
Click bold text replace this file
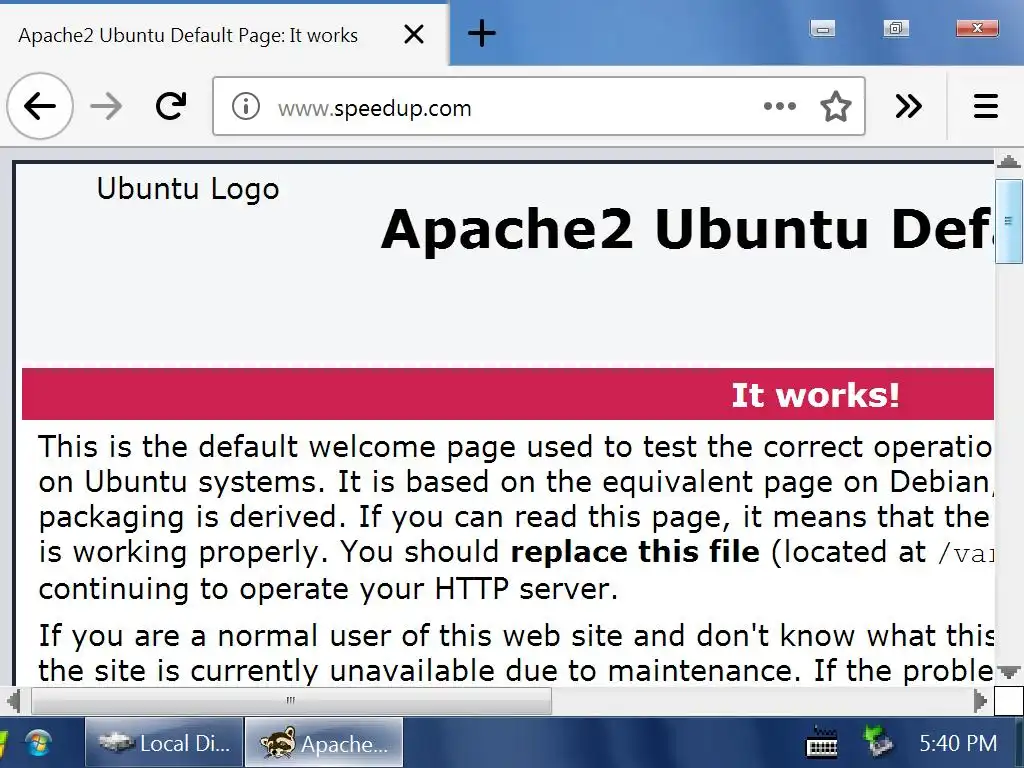(635, 552)
